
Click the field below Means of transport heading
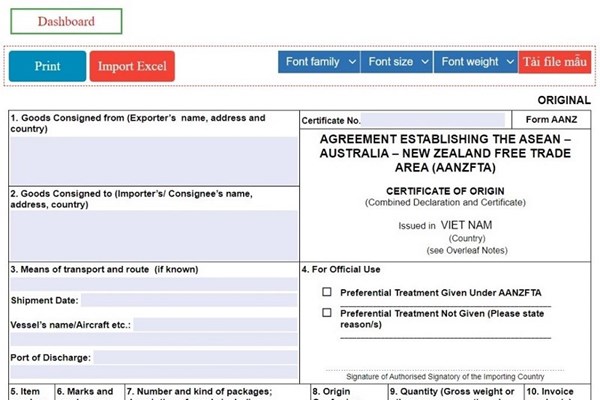tap(153, 284)
